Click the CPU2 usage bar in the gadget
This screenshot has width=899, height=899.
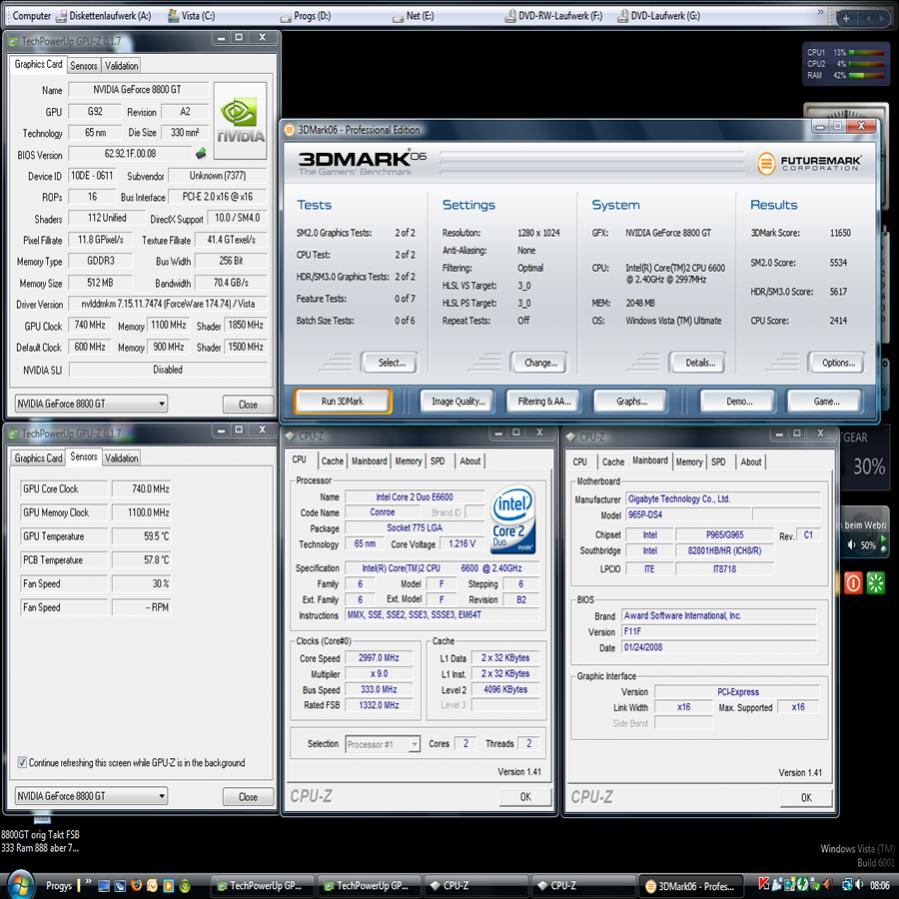tap(866, 64)
